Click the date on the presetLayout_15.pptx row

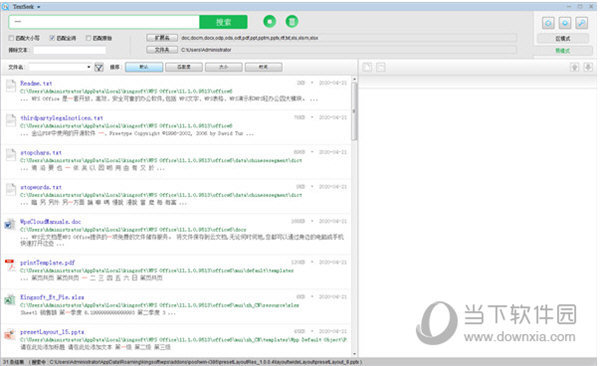click(333, 331)
